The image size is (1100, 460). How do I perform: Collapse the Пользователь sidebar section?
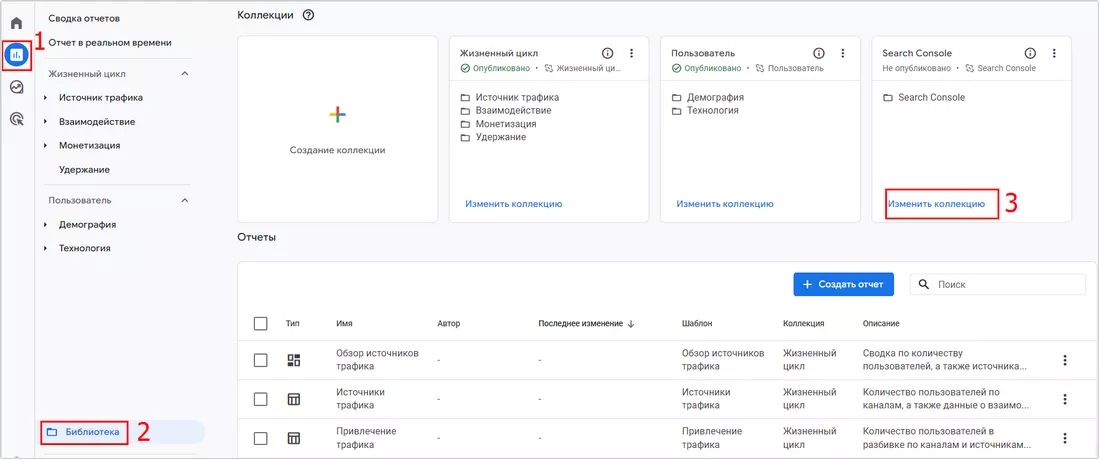click(x=185, y=201)
